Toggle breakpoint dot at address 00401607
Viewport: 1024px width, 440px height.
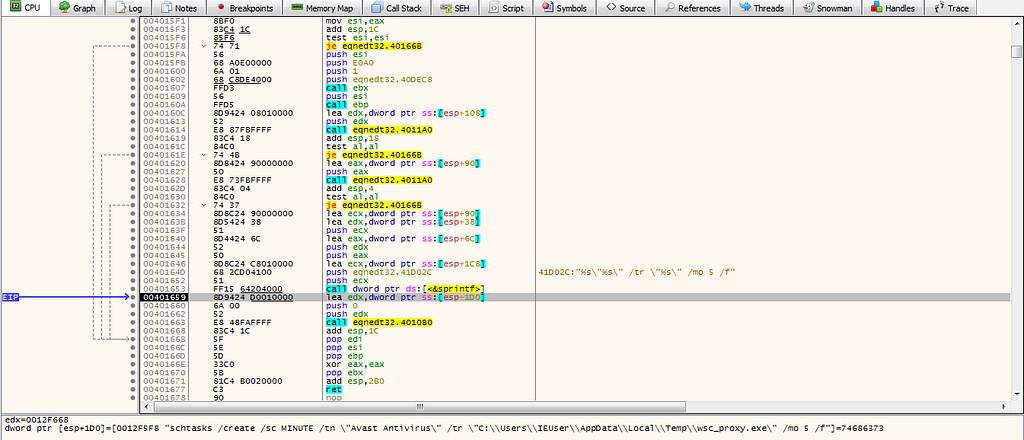[x=133, y=88]
